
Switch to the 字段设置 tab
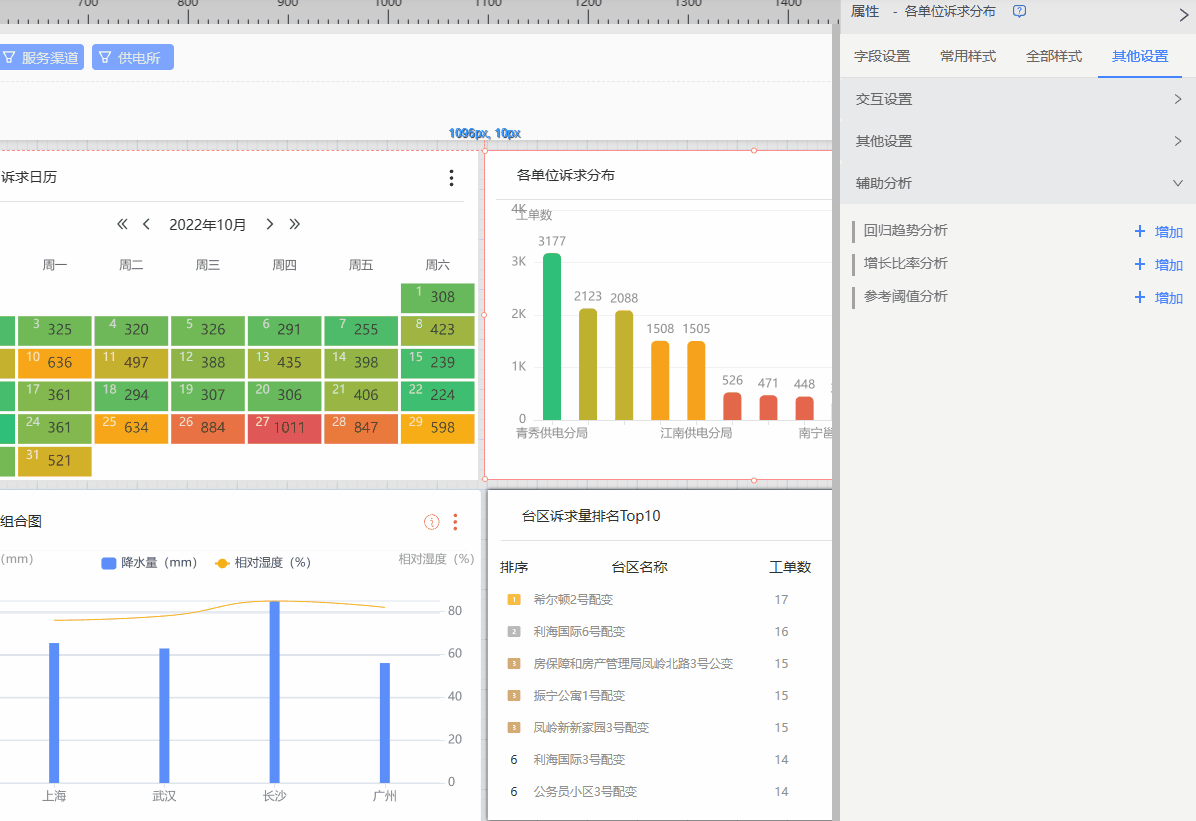(882, 56)
